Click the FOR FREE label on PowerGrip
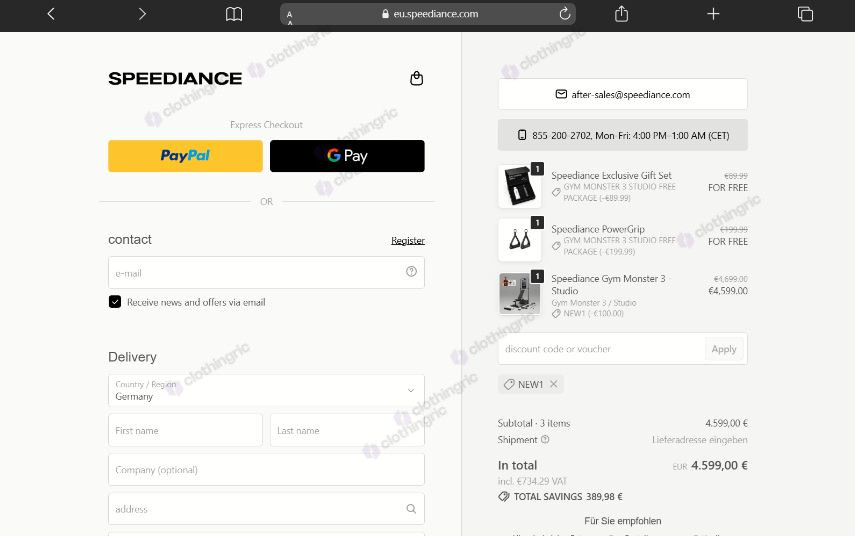 pos(728,242)
